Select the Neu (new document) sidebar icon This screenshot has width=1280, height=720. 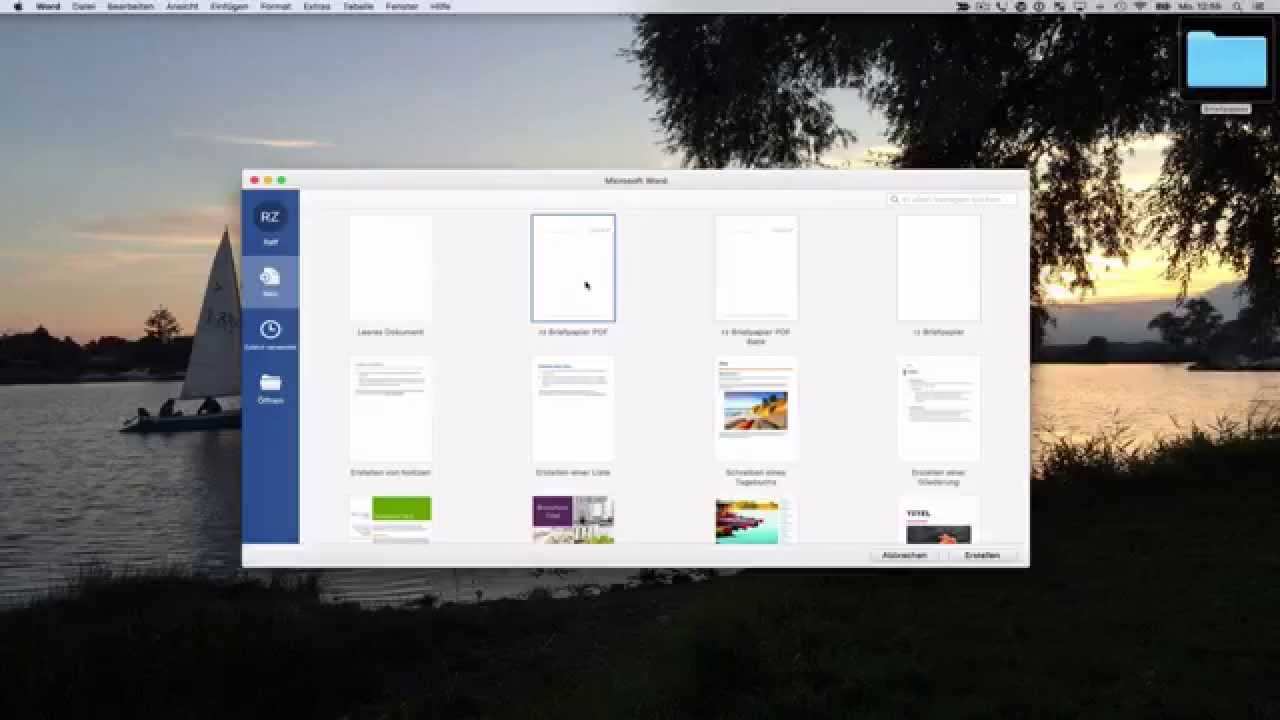click(270, 277)
